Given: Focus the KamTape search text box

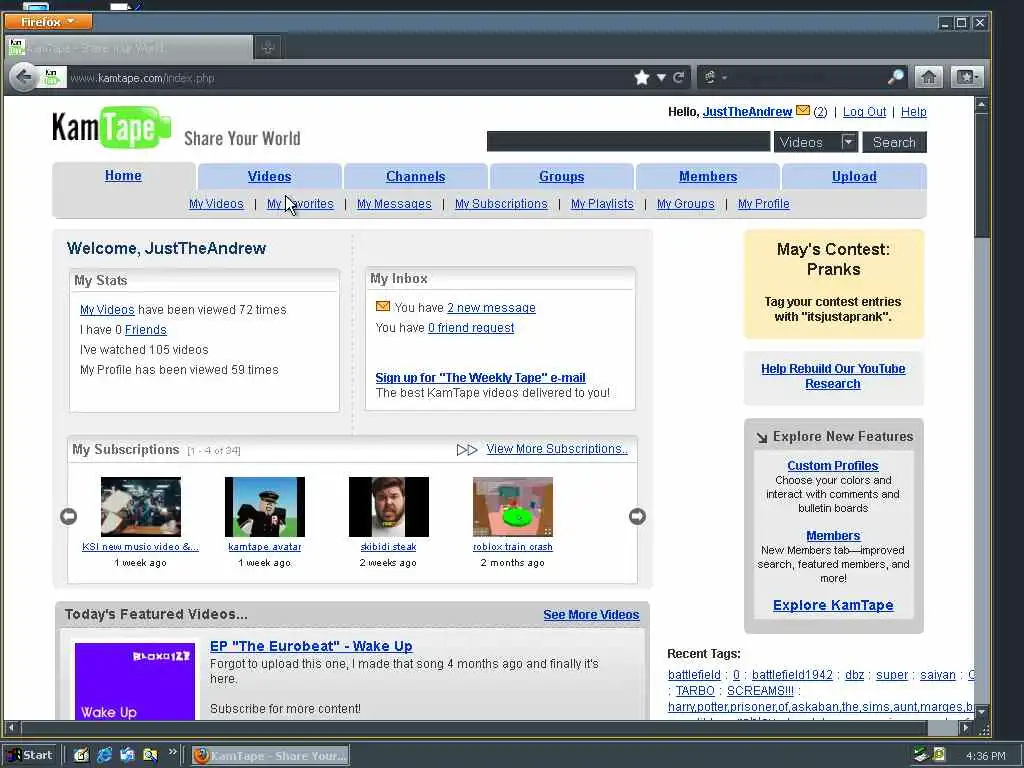Looking at the screenshot, I should click(628, 142).
